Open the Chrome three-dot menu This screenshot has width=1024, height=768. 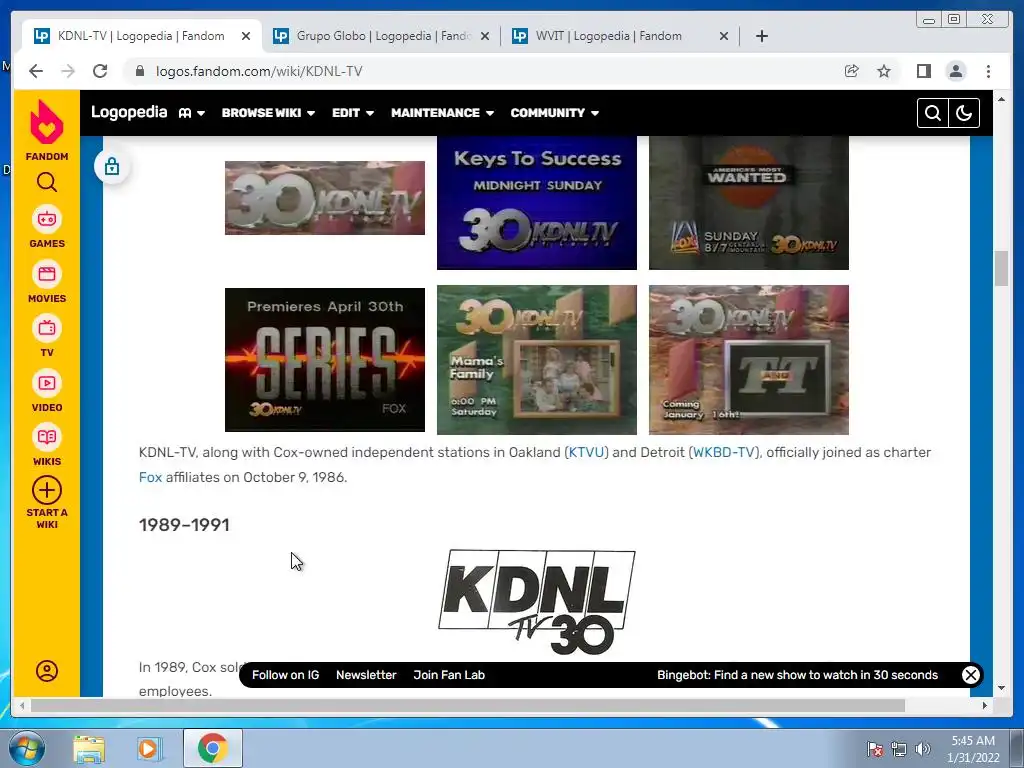coord(988,71)
